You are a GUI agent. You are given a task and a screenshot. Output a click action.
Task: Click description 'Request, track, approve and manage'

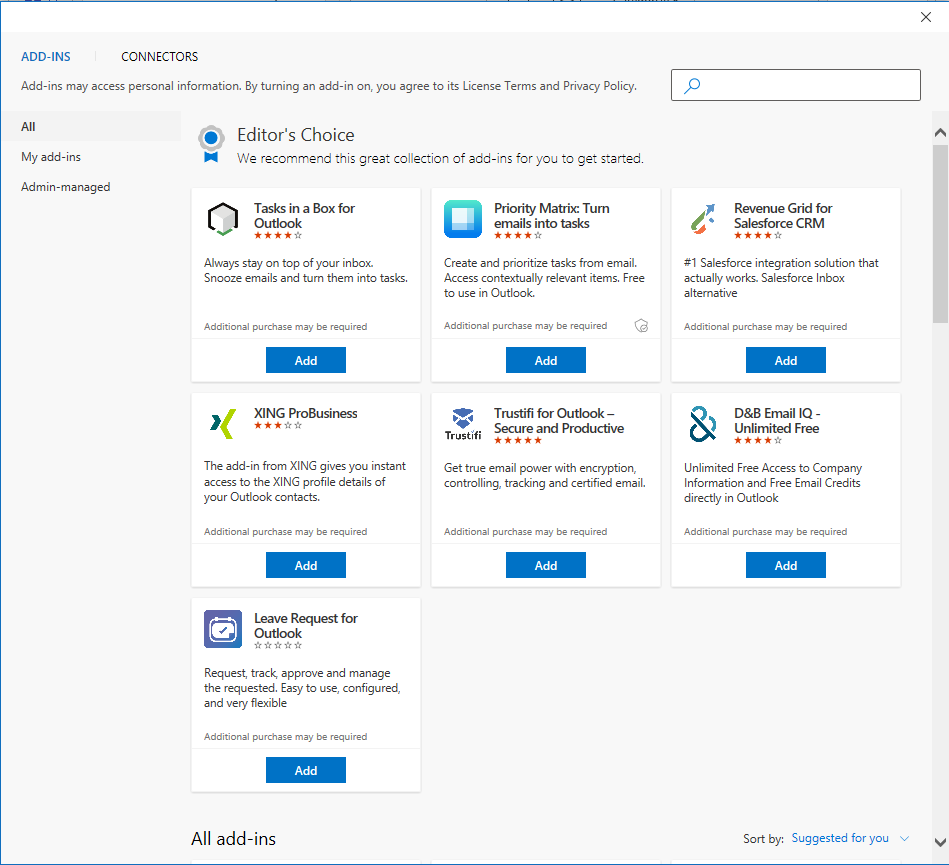[302, 688]
